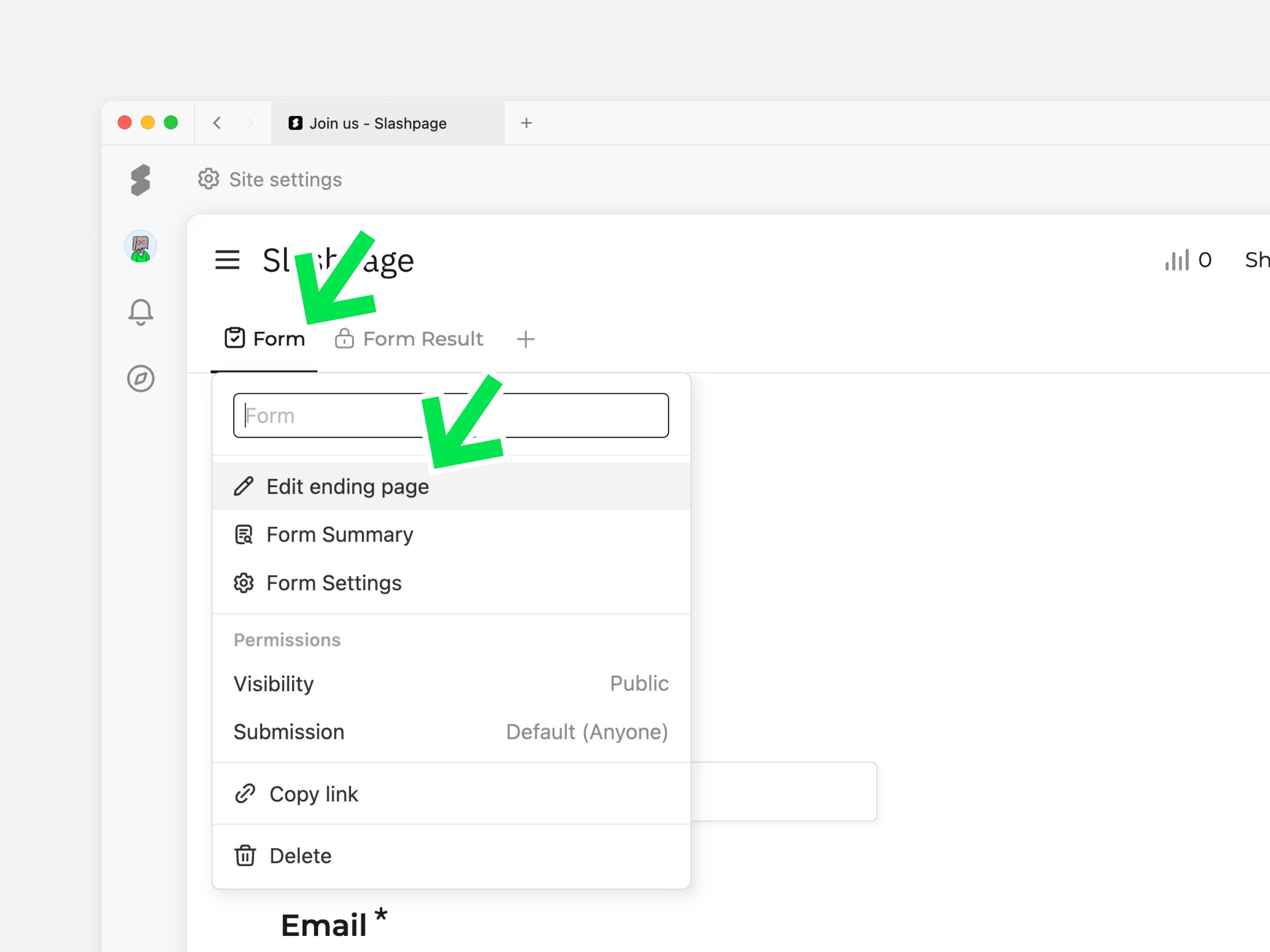The height and width of the screenshot is (952, 1270).
Task: Add a new page tab with plus
Action: tap(525, 339)
